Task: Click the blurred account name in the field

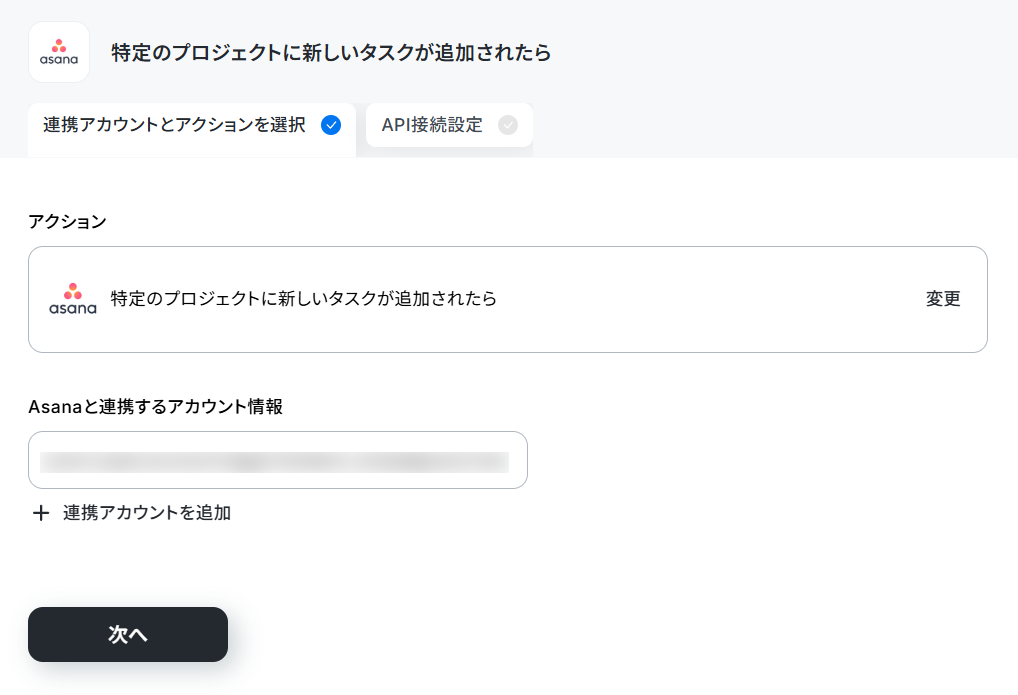Action: tap(275, 462)
